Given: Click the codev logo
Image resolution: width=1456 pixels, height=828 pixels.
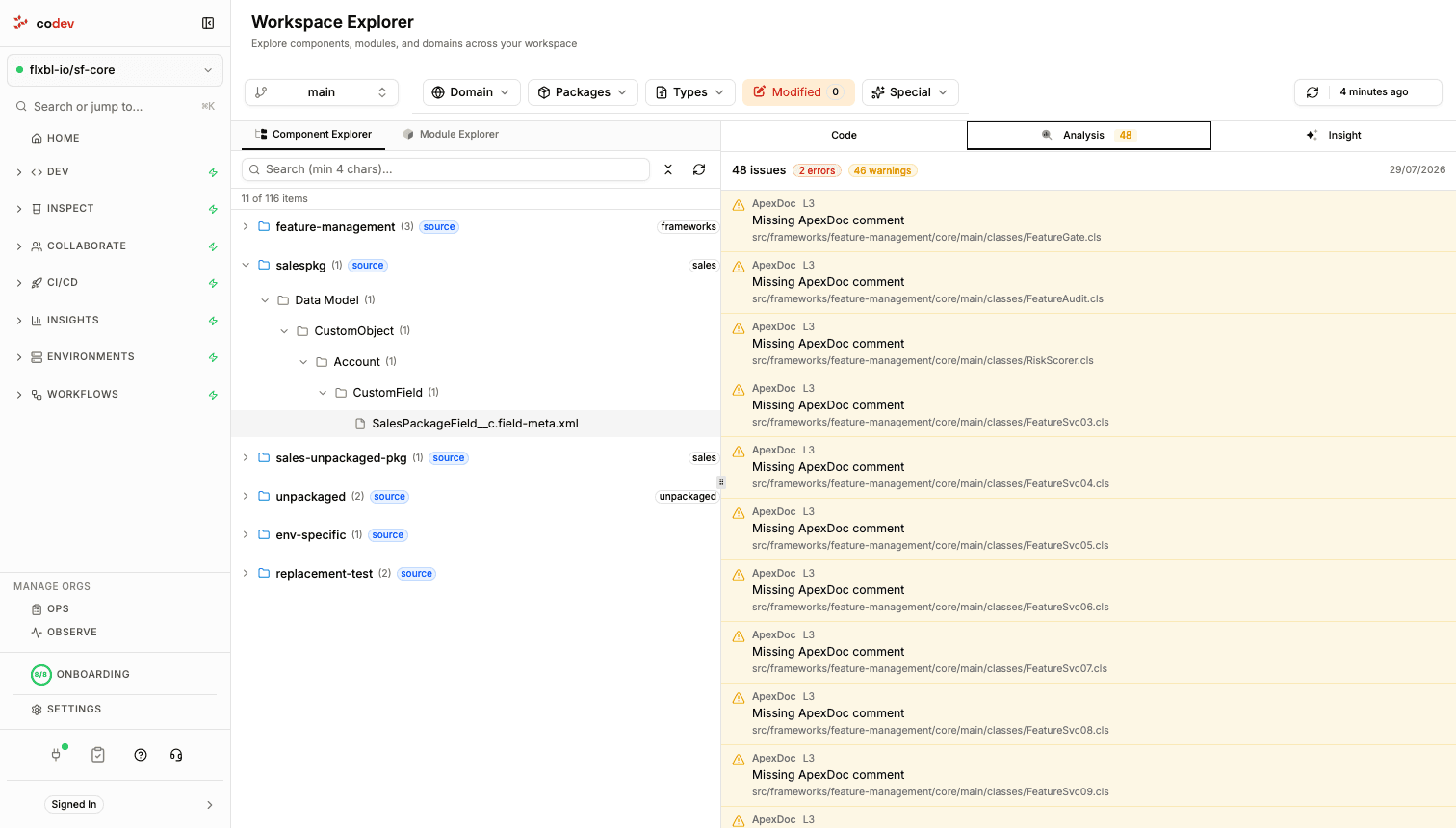Looking at the screenshot, I should (x=44, y=23).
